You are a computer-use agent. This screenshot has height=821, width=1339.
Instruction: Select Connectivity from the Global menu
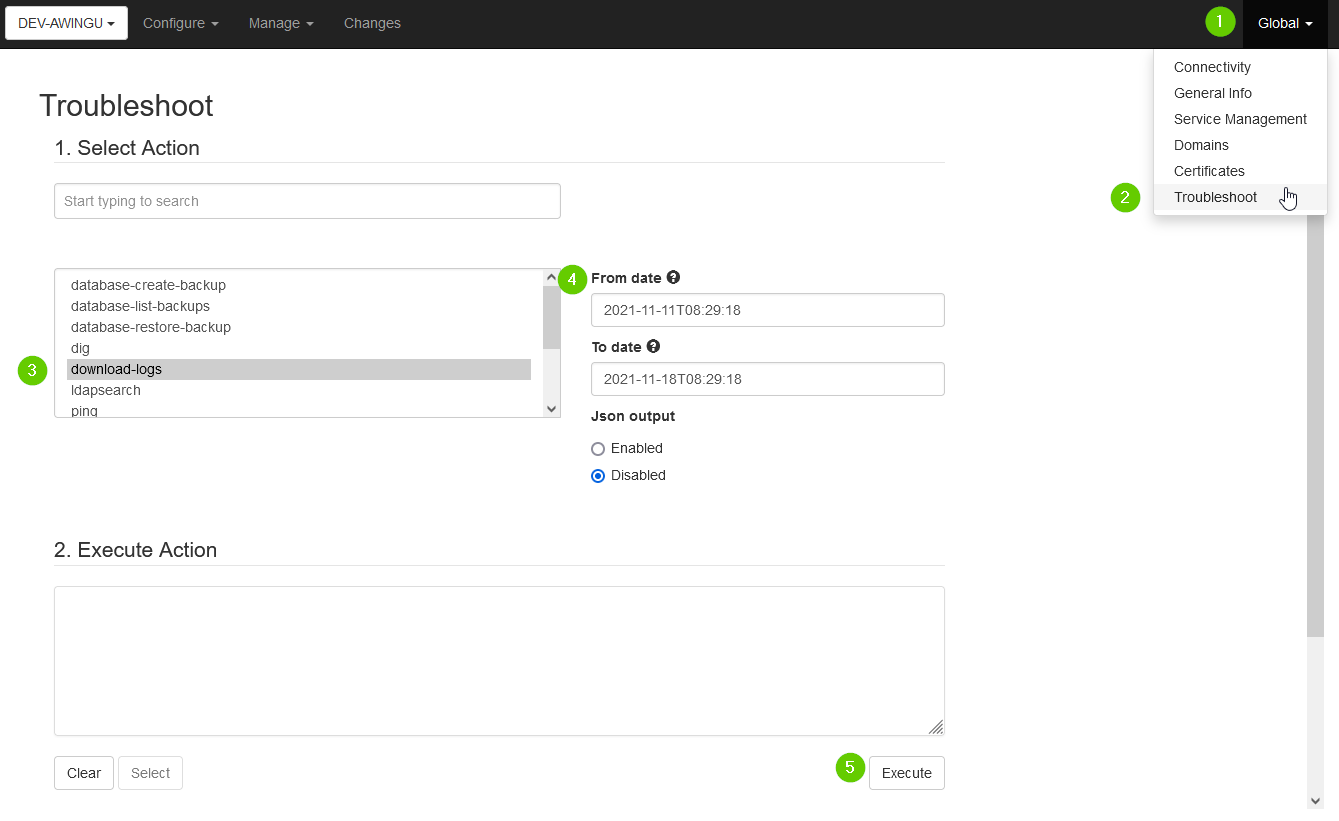click(x=1240, y=67)
